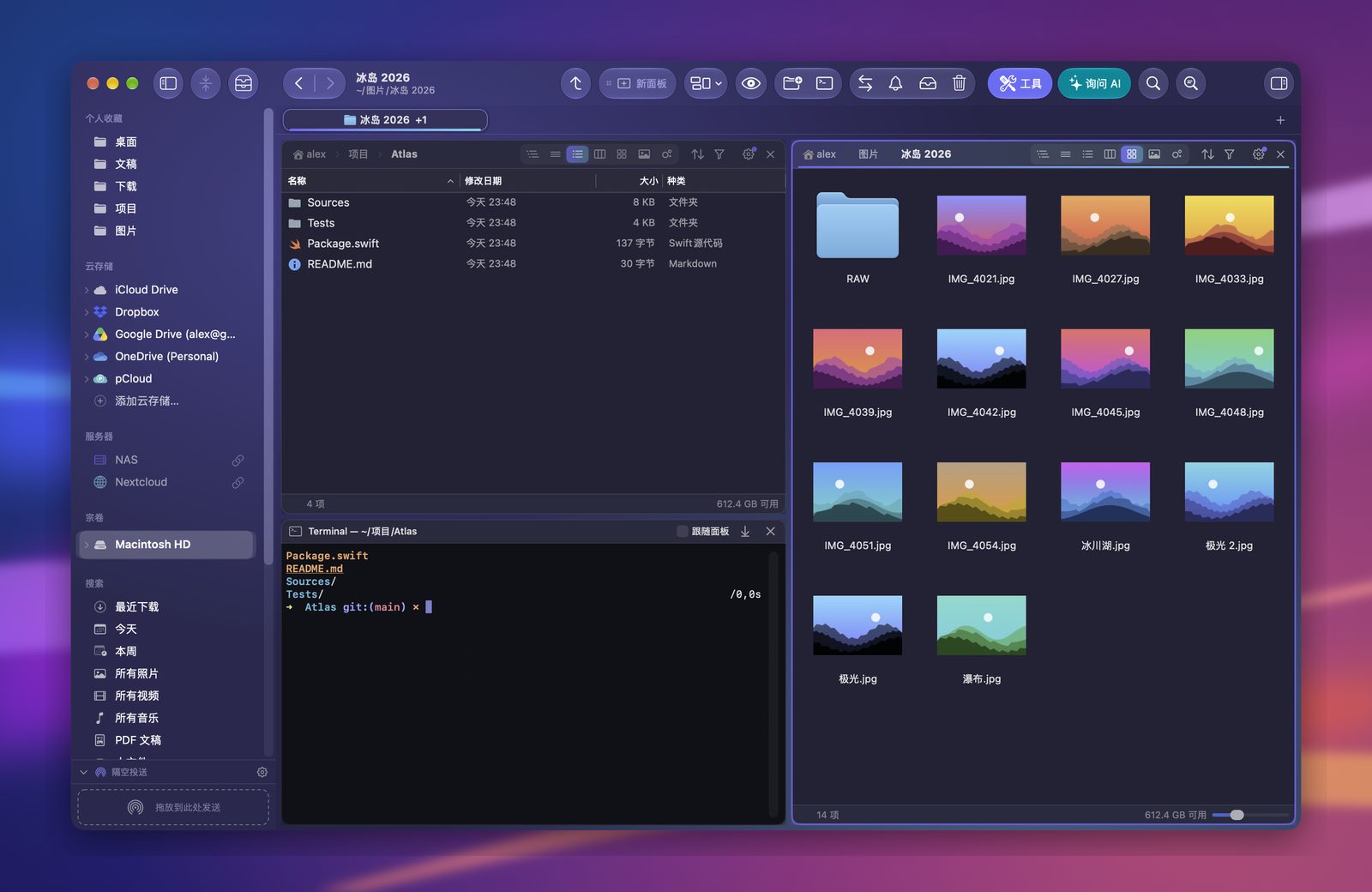Viewport: 1372px width, 892px height.
Task: Click 项目 breadcrumb in Atlas pane
Action: pyautogui.click(x=358, y=154)
